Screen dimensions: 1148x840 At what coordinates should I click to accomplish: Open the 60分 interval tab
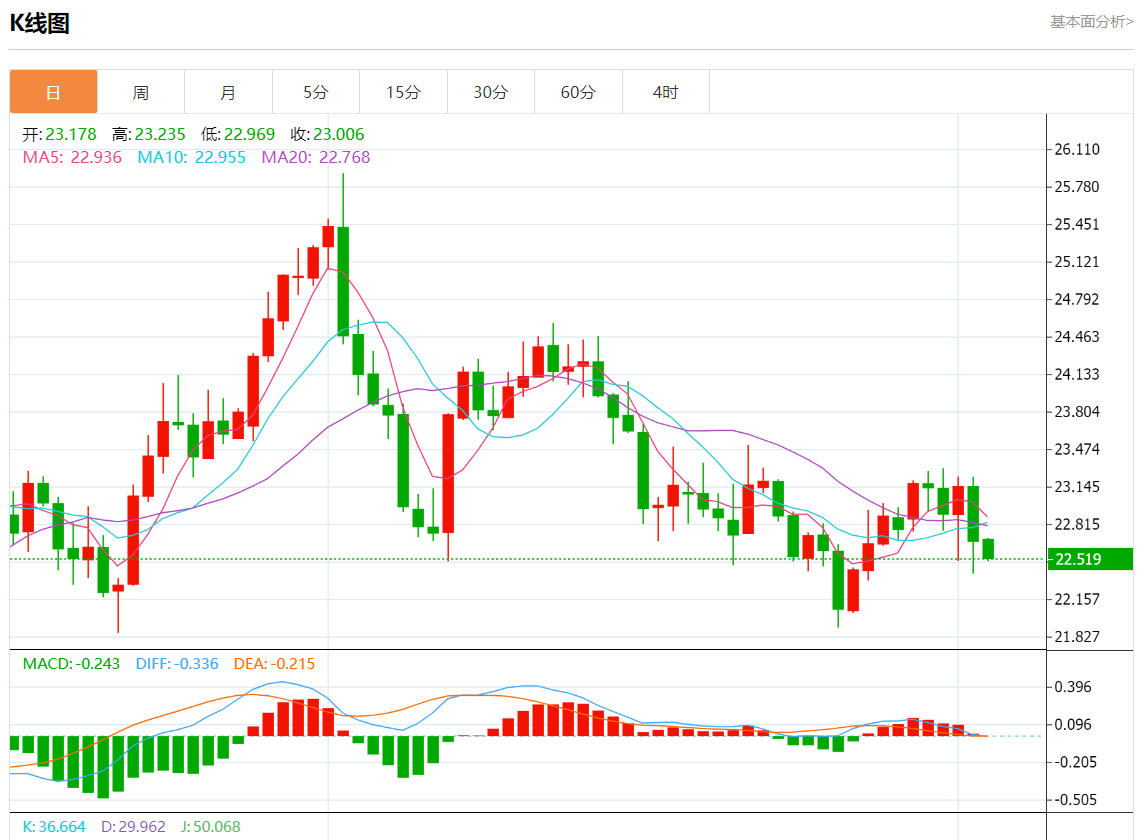578,92
